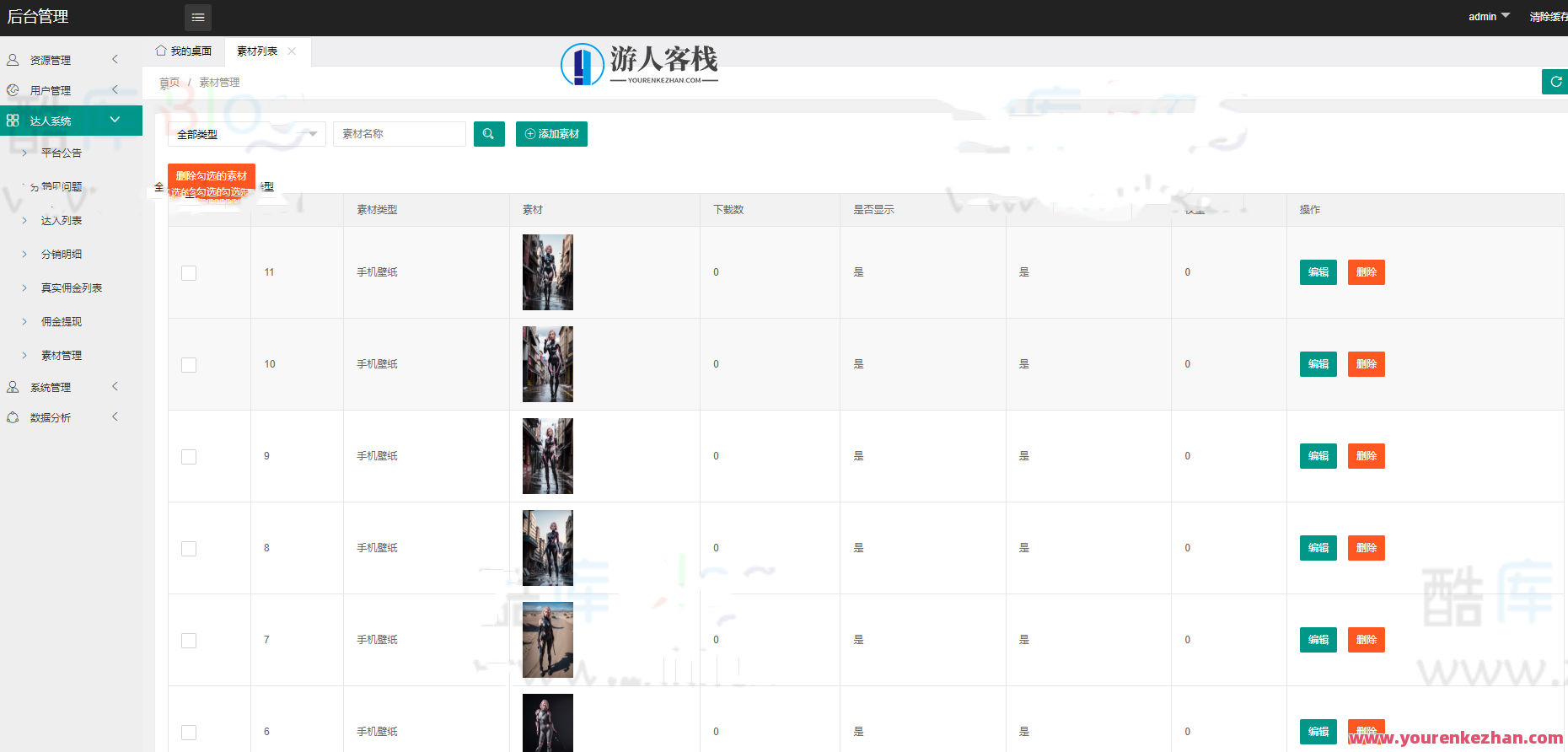Screen dimensions: 1568x752
Task: Open 素材管理 in the sidebar
Action: (x=62, y=356)
